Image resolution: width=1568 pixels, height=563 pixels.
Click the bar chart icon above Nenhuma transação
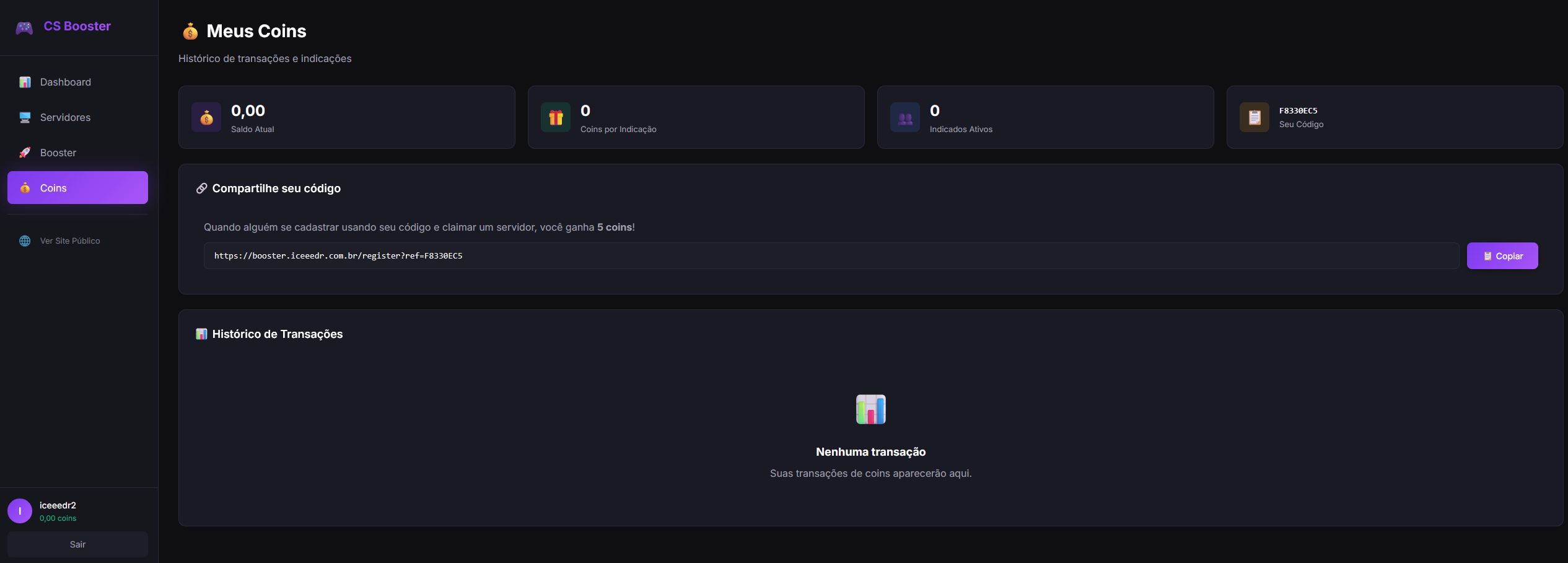pos(870,409)
